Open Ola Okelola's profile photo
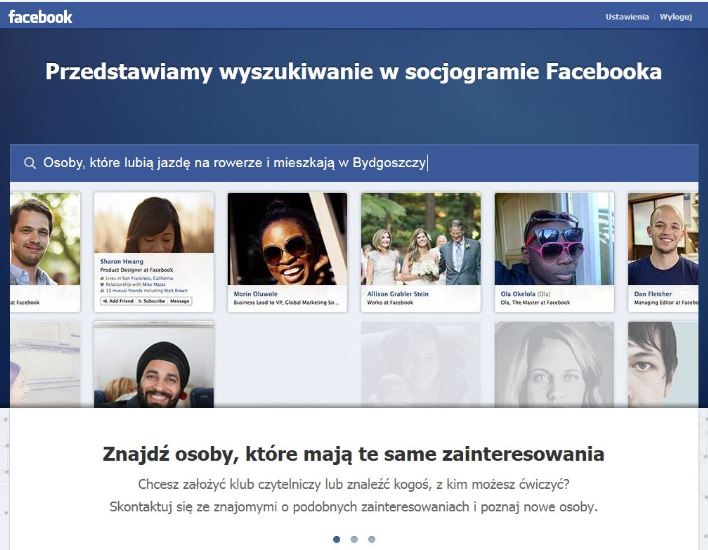This screenshot has width=708, height=550. [554, 239]
